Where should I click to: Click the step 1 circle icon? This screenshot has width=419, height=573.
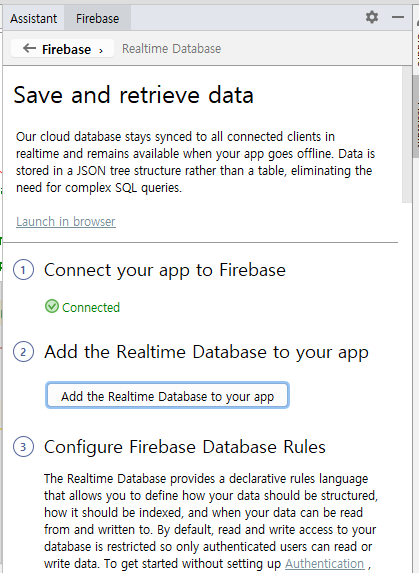click(23, 270)
